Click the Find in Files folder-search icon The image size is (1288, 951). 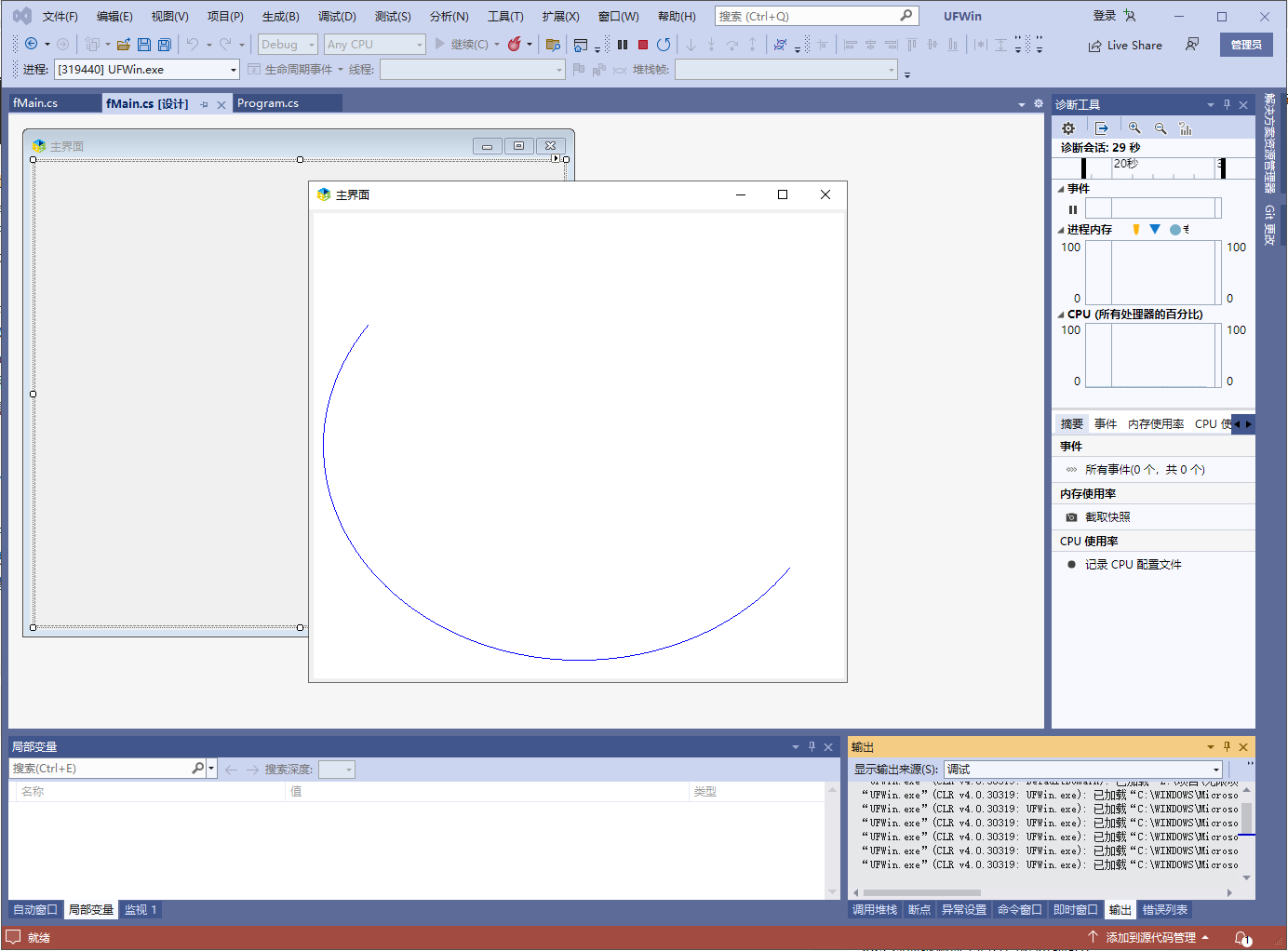click(553, 44)
